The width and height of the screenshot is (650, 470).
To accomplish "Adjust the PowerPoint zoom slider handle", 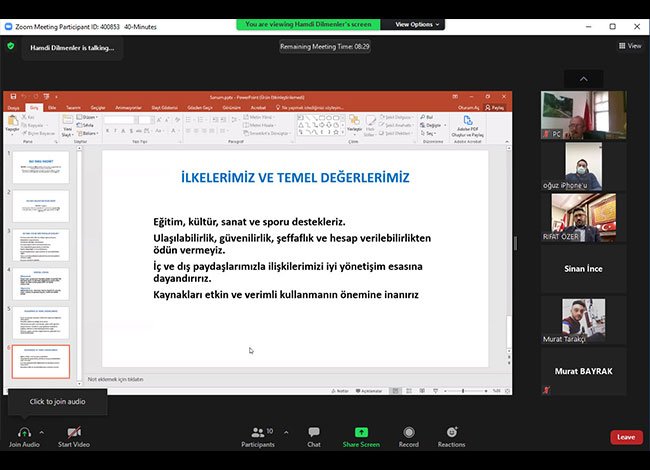I will click(x=463, y=391).
